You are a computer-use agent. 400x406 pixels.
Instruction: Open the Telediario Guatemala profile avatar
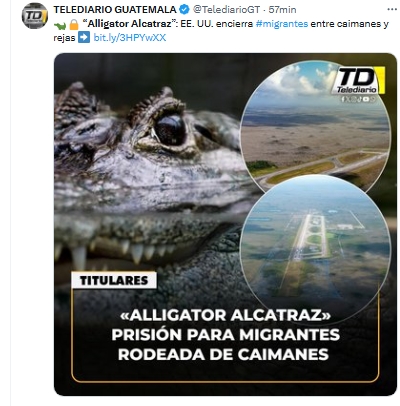tap(35, 15)
